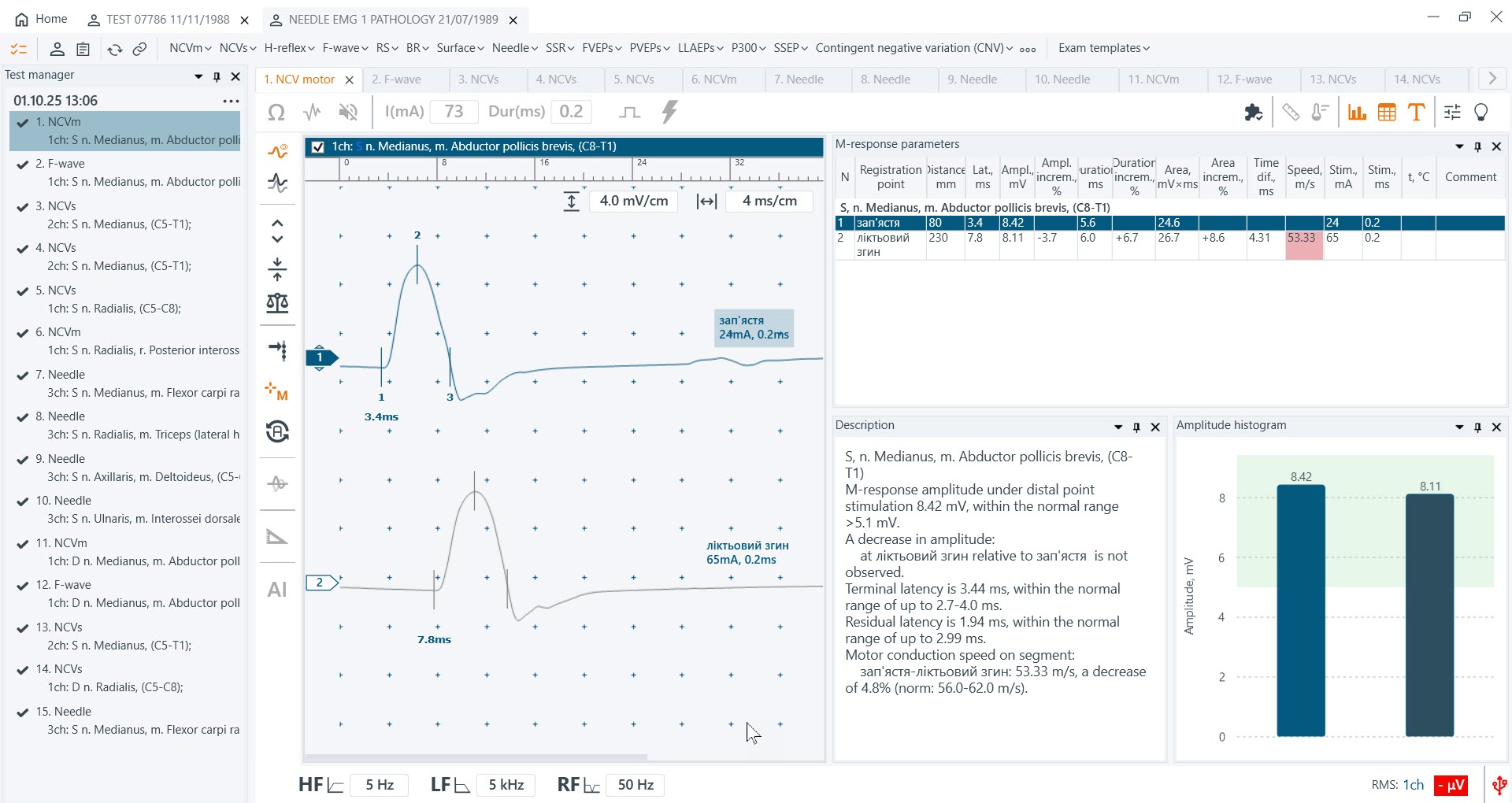The width and height of the screenshot is (1512, 803).
Task: Expand the Exam templates dropdown
Action: [x=1103, y=48]
